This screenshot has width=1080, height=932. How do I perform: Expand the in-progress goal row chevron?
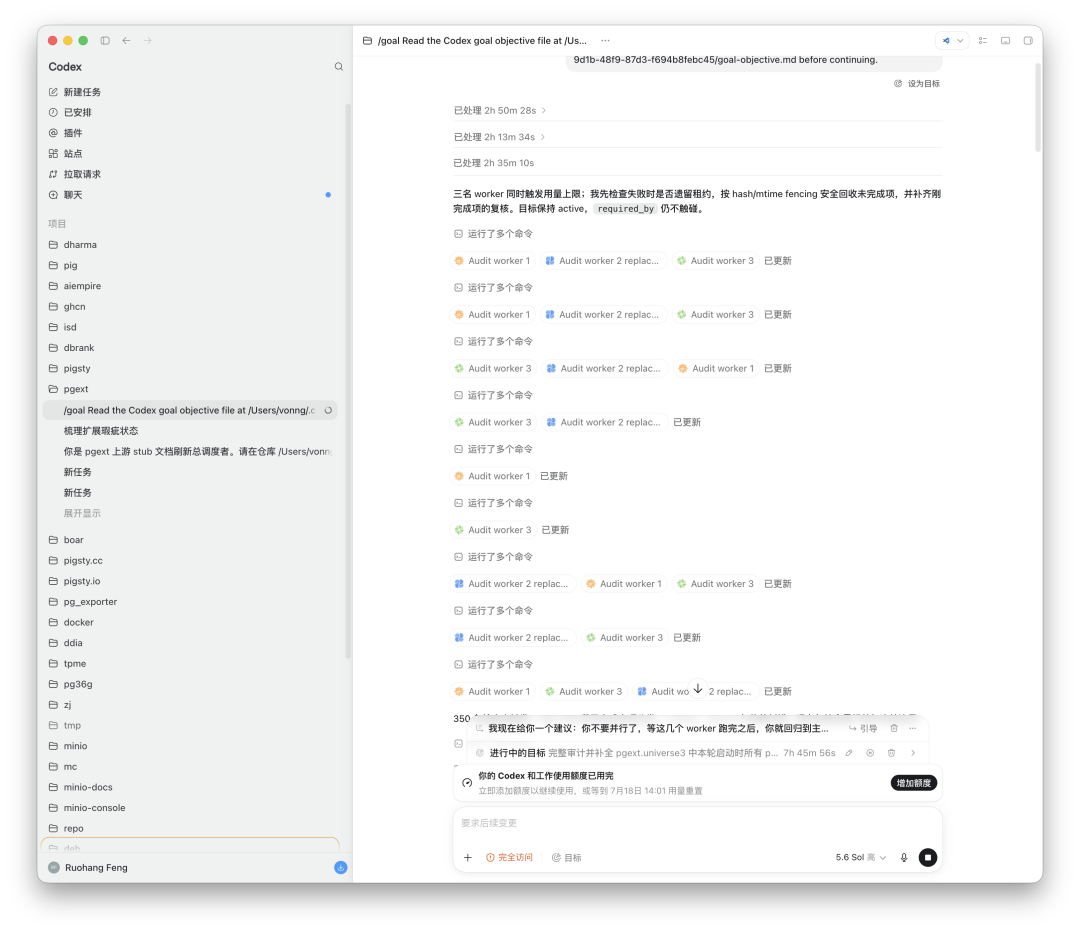coord(913,753)
